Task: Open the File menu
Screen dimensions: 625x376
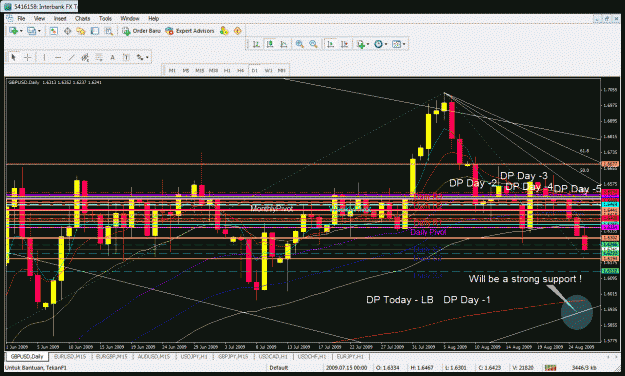Action: click(x=21, y=18)
